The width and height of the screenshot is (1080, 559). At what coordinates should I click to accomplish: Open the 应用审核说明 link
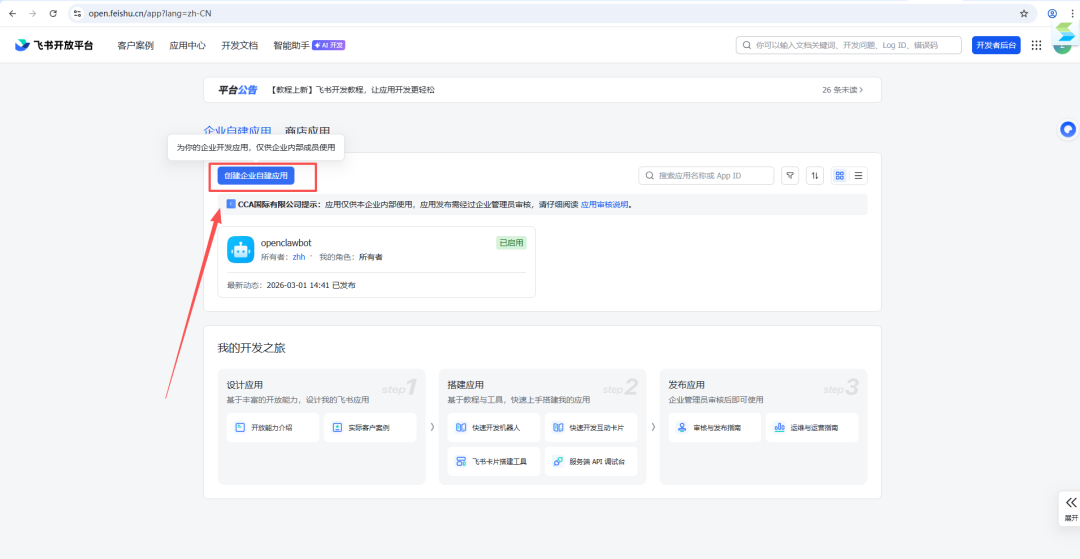pyautogui.click(x=604, y=204)
